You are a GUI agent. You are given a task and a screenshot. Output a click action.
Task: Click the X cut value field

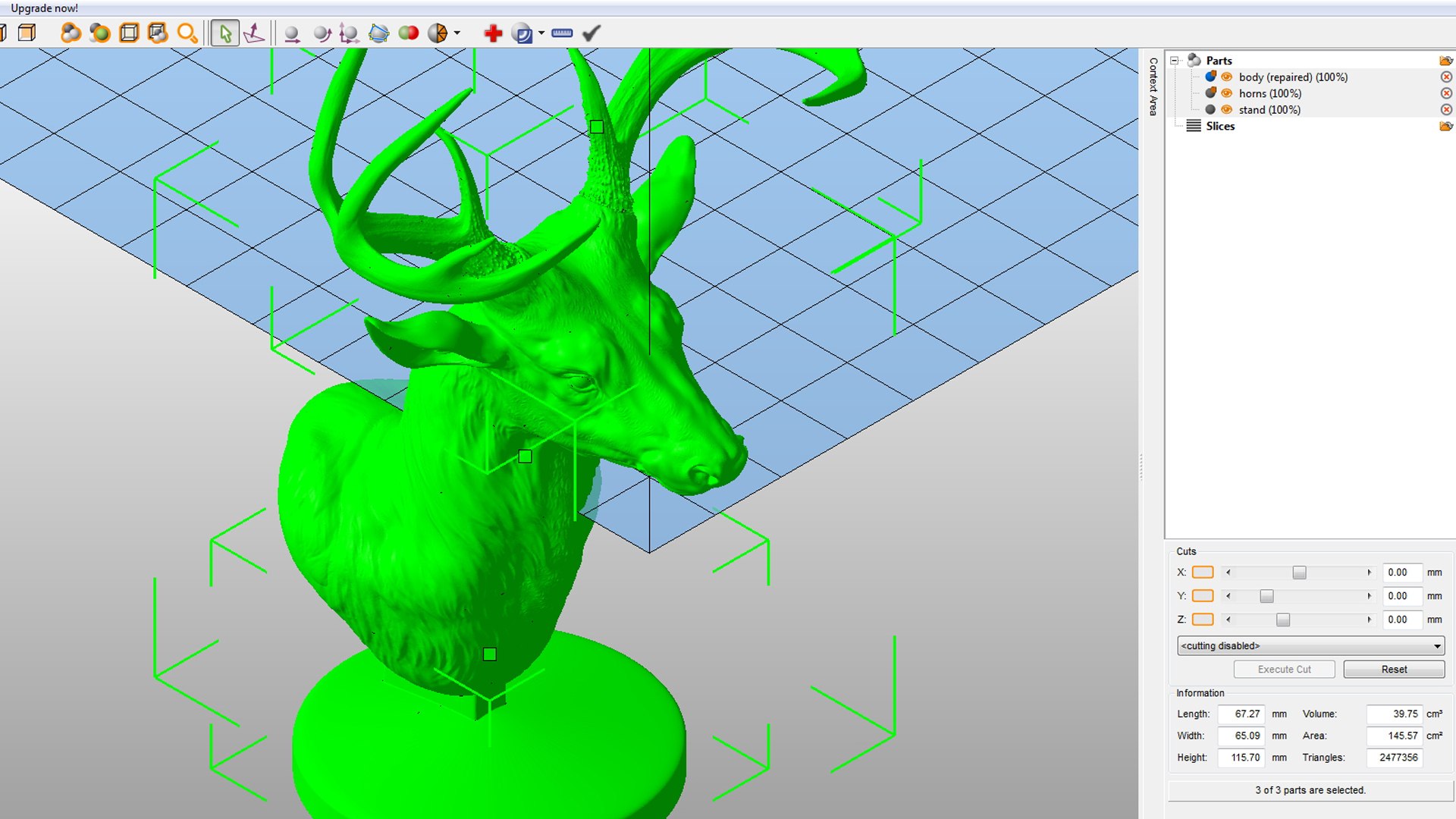pyautogui.click(x=1401, y=573)
